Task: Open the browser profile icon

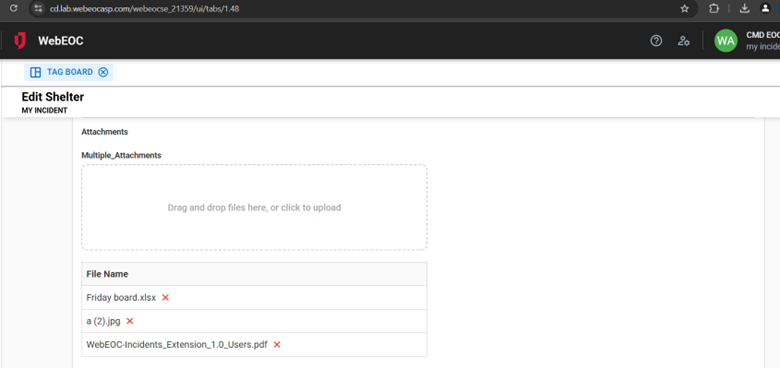Action: coord(765,8)
